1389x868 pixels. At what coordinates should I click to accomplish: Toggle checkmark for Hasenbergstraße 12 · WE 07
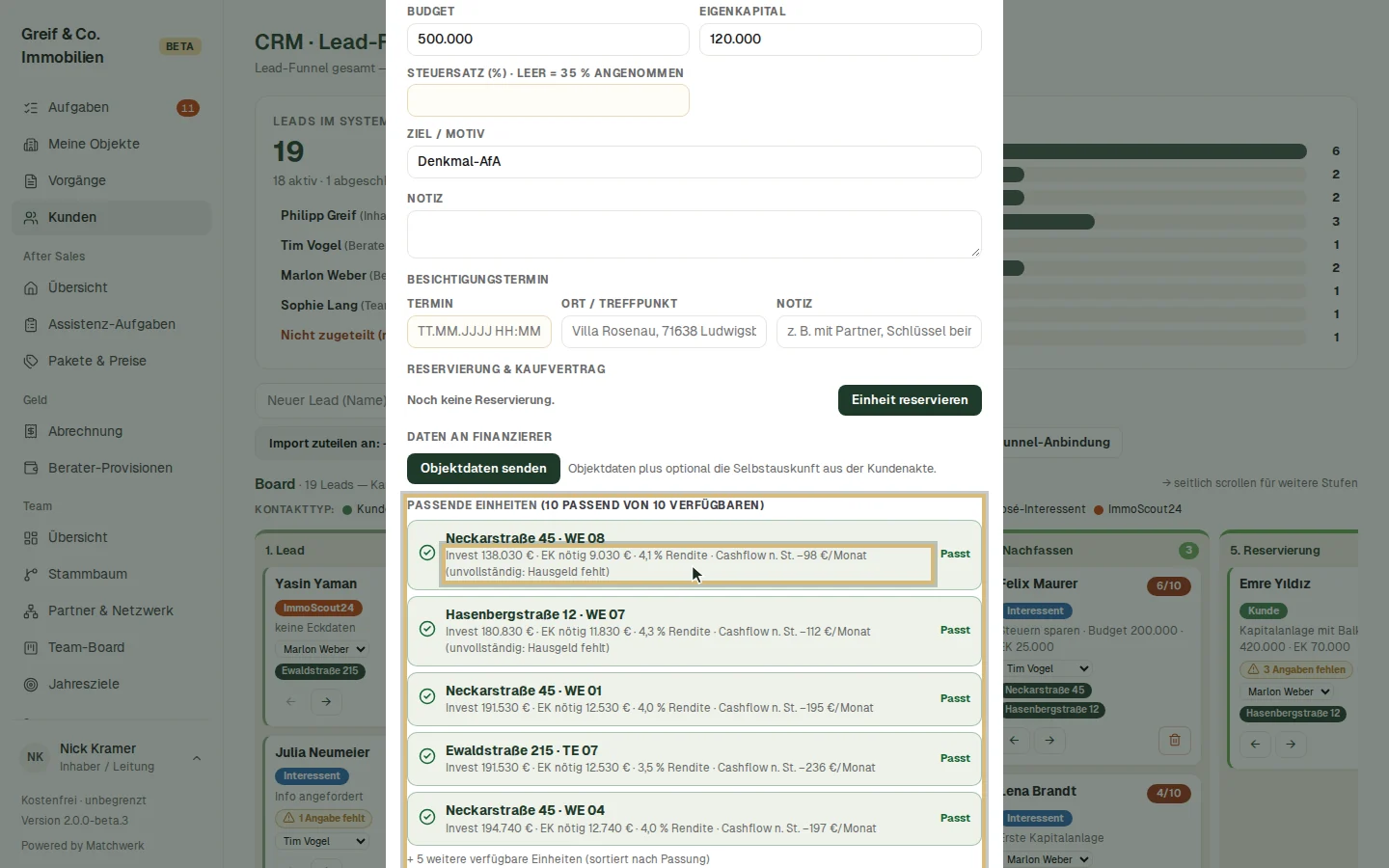point(427,629)
